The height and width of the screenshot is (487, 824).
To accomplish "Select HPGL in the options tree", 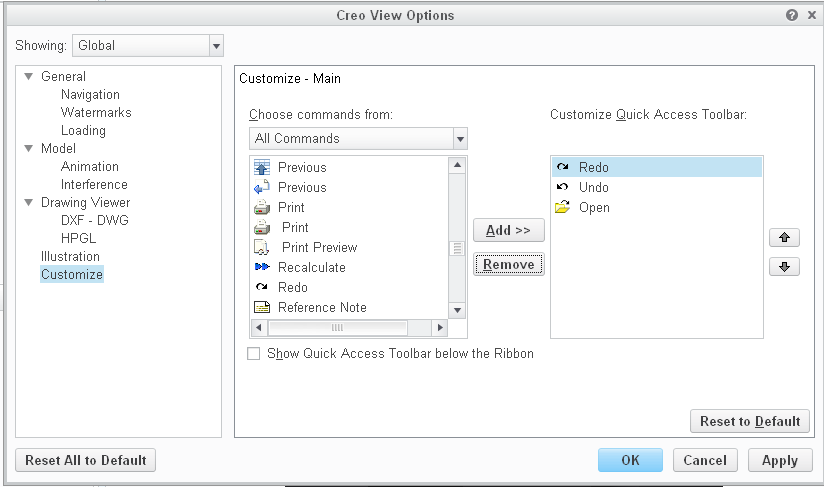I will [x=78, y=239].
